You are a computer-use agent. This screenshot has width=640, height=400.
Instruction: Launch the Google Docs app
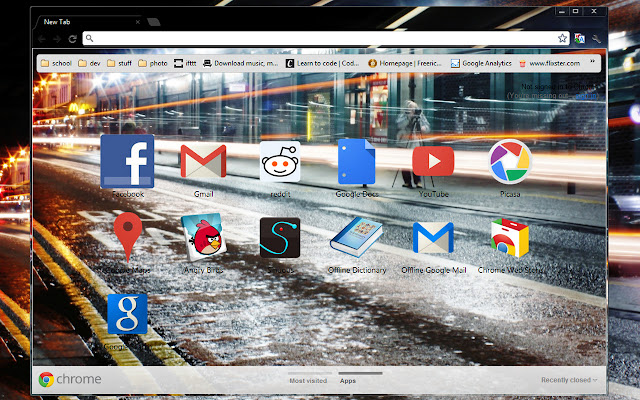pos(357,162)
